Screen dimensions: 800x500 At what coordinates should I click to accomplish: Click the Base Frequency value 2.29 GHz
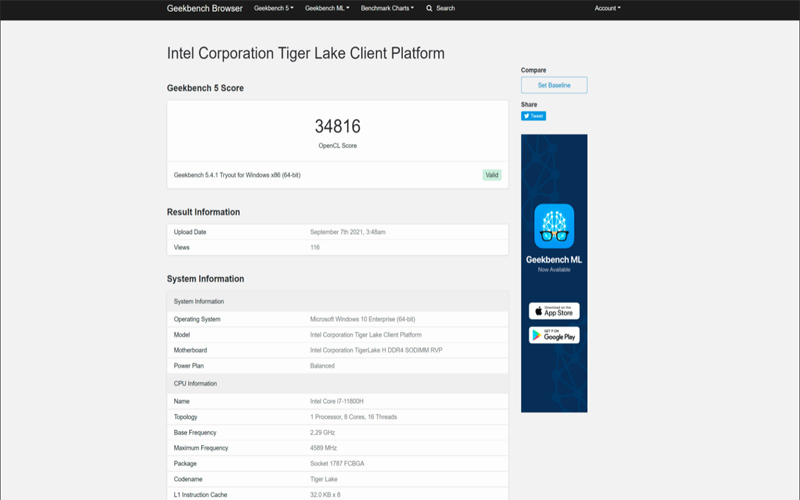pos(322,433)
